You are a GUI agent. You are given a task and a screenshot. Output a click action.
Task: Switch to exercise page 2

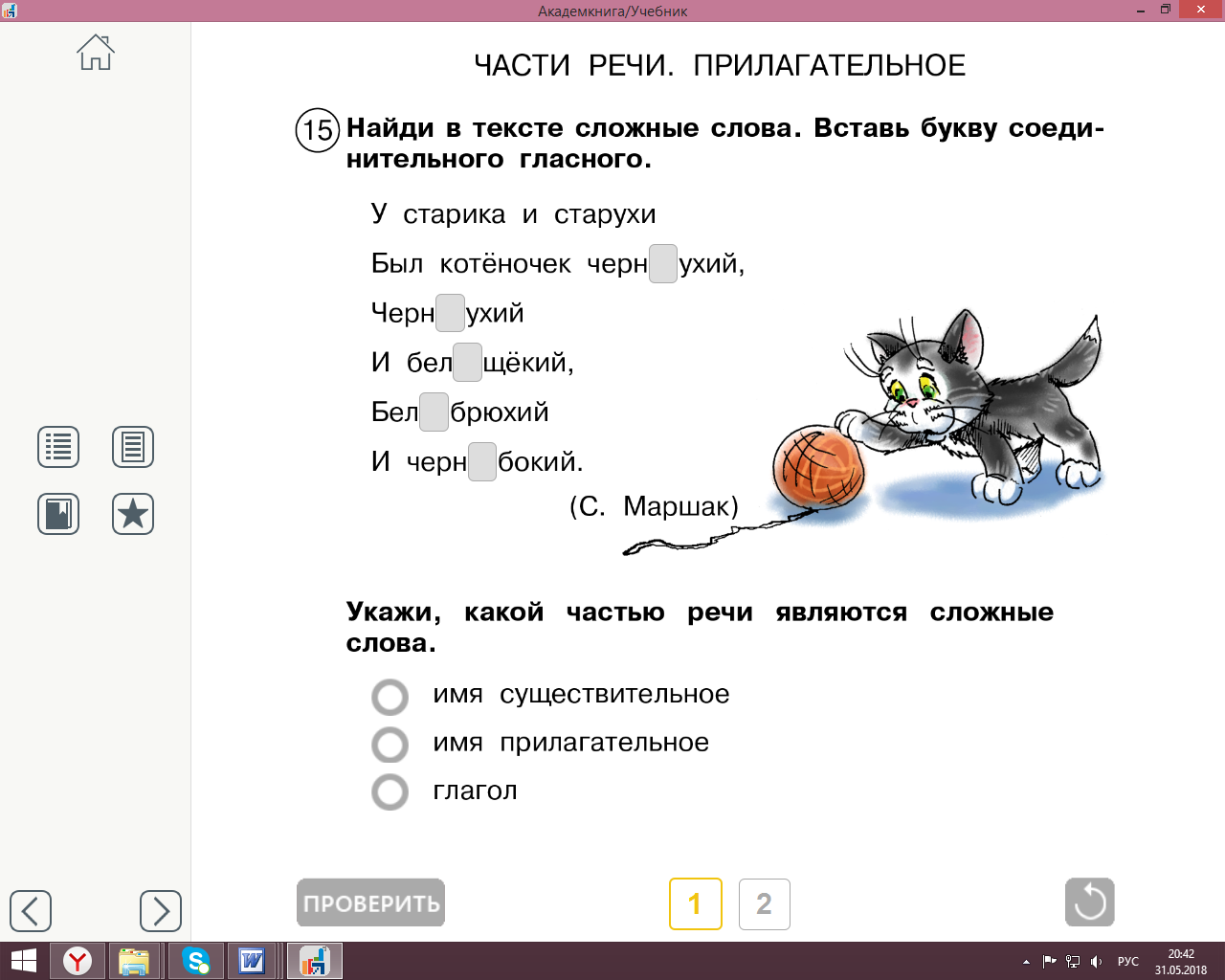point(765,903)
